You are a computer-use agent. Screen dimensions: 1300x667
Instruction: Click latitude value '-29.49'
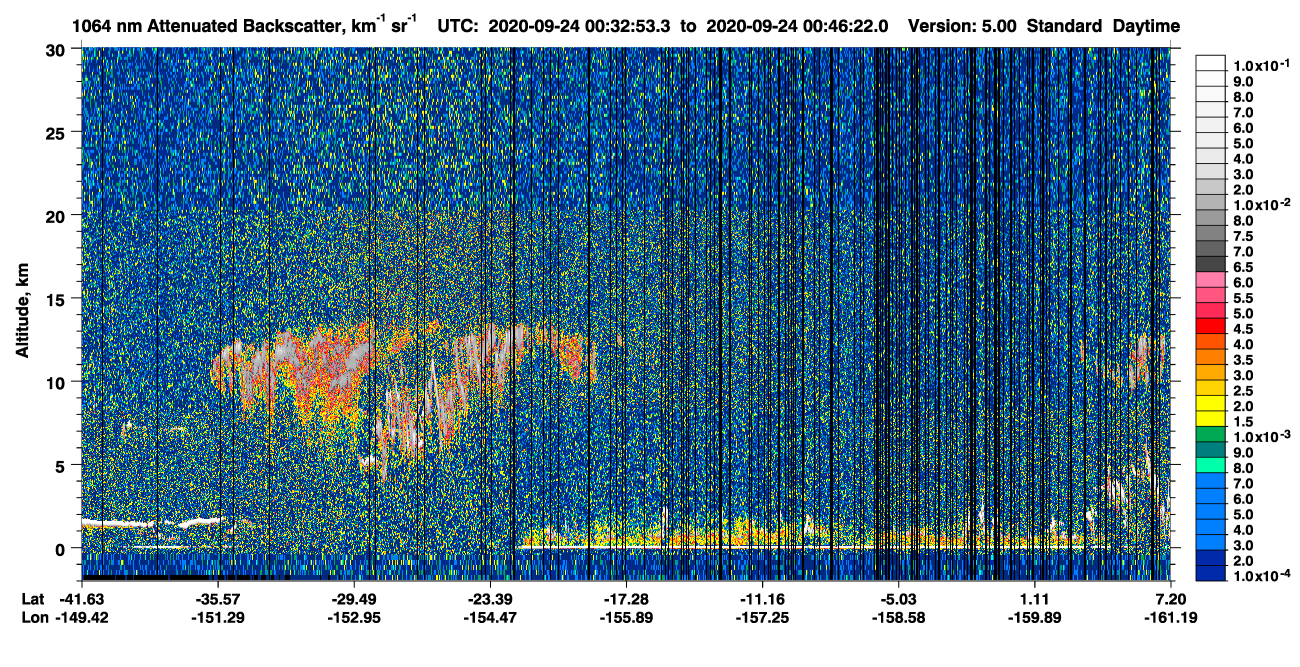354,599
